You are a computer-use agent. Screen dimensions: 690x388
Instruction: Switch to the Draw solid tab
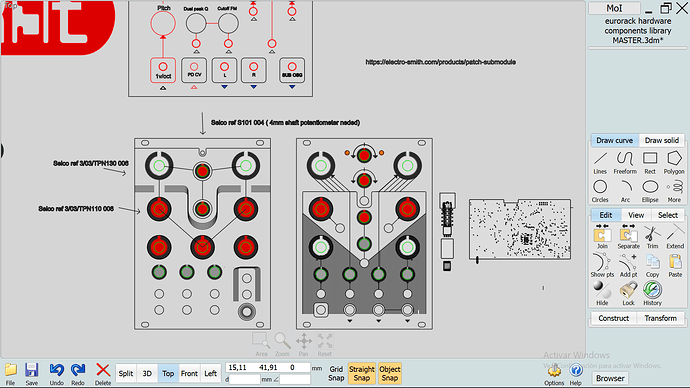pyautogui.click(x=661, y=140)
